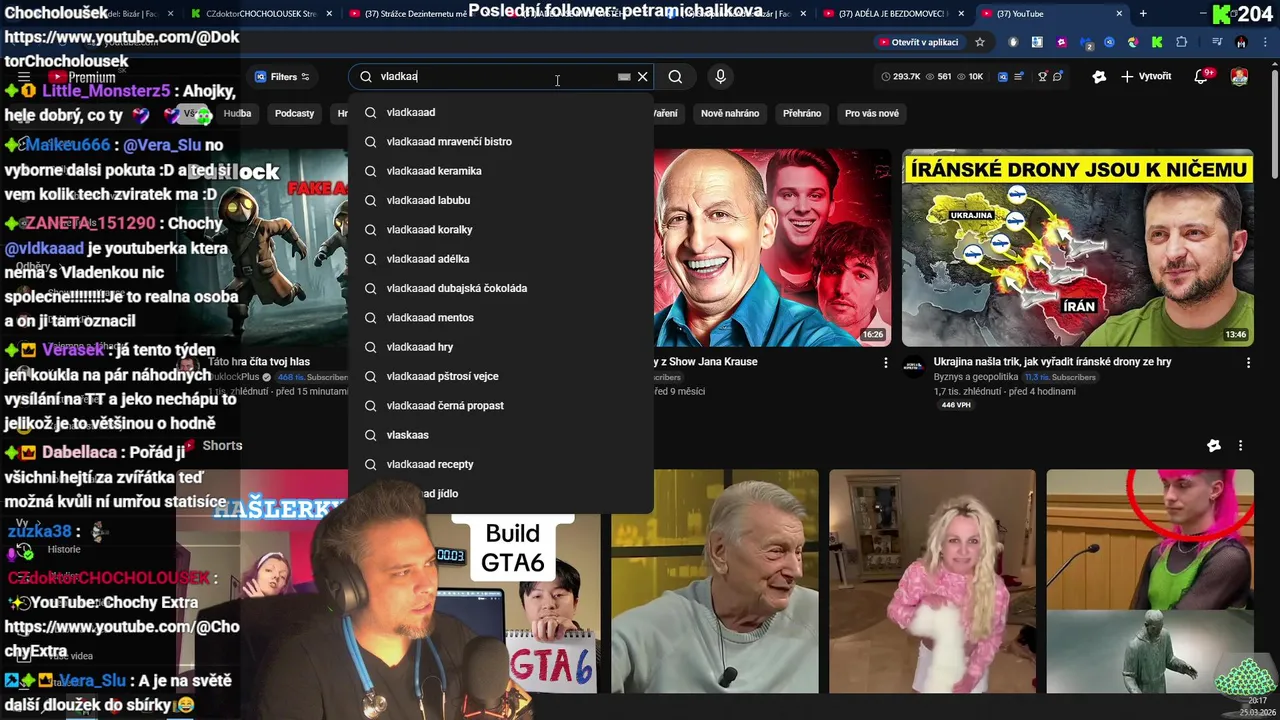
Task: Open Shorts section three-dot options
Action: (x=1240, y=446)
